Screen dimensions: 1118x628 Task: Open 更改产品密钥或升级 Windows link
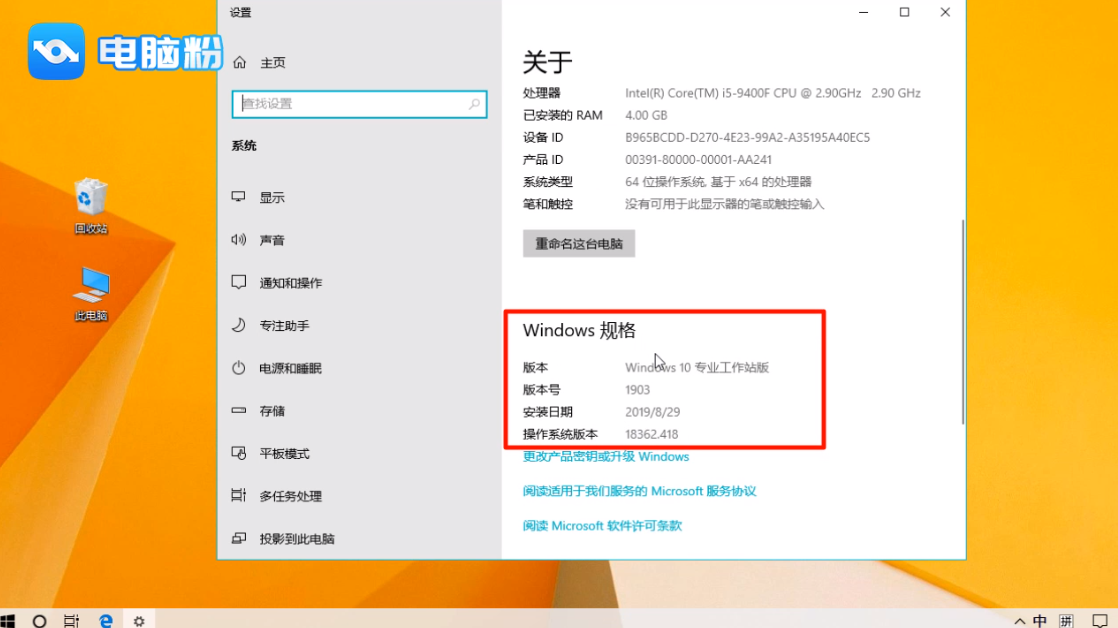click(x=606, y=456)
